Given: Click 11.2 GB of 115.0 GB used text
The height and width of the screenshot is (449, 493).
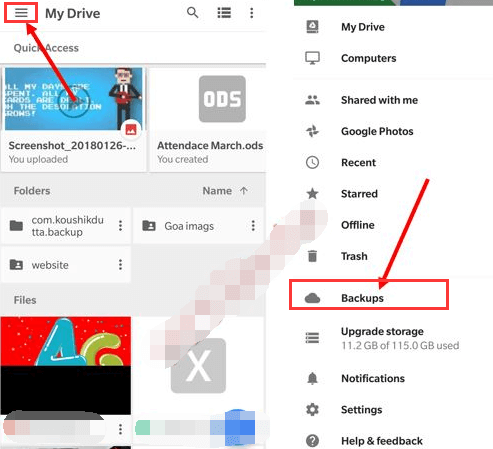Looking at the screenshot, I should tap(400, 345).
